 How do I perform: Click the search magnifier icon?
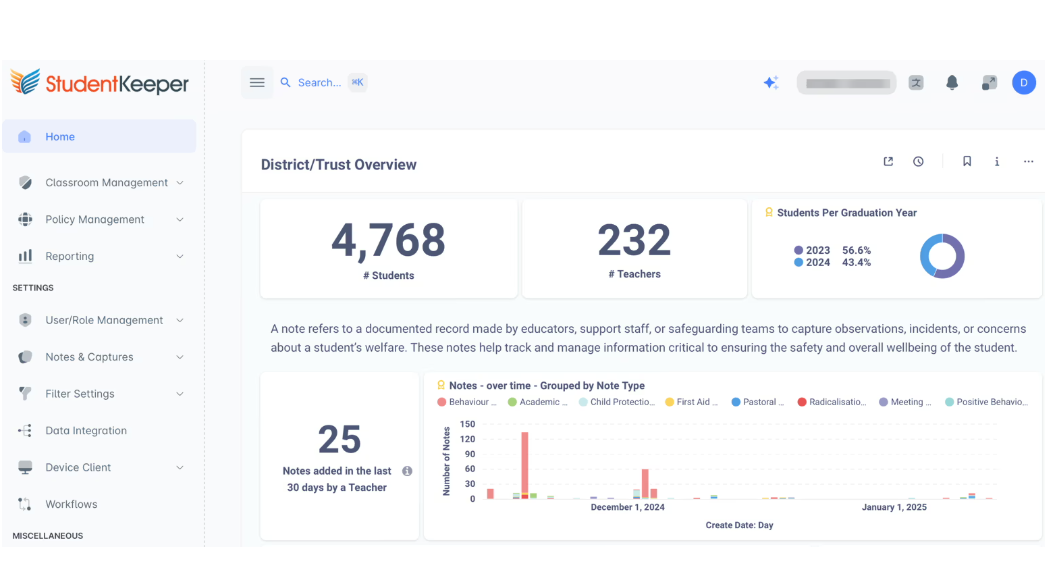coord(285,83)
